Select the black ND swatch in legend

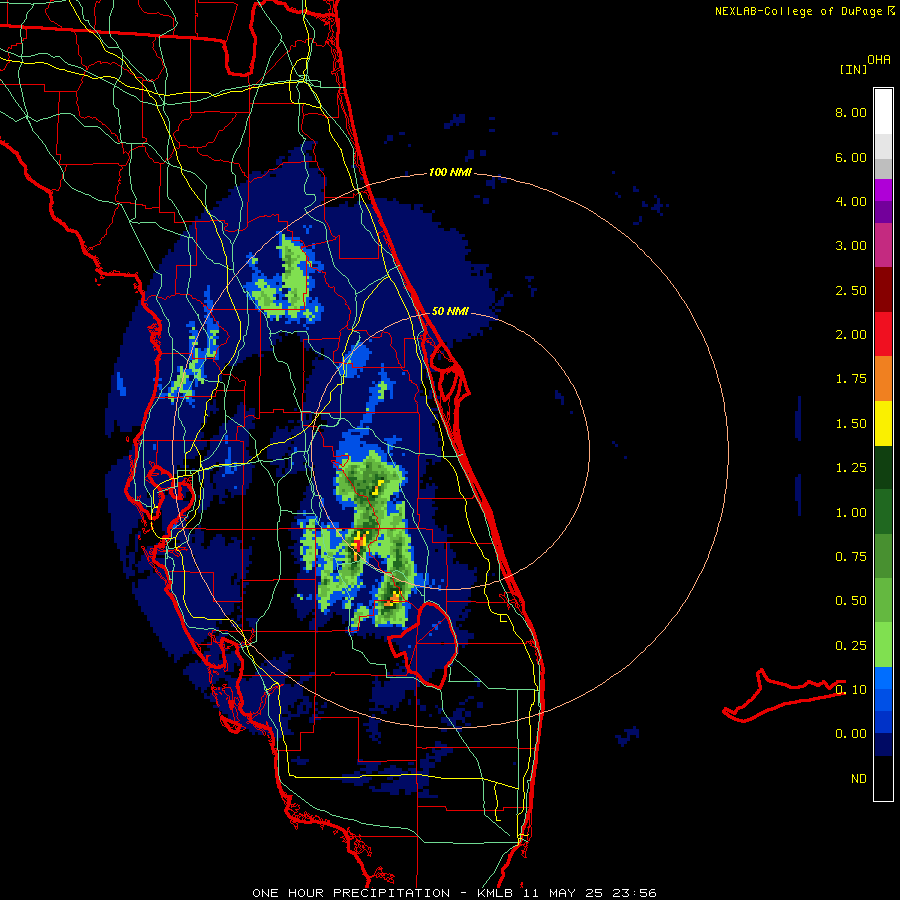pyautogui.click(x=883, y=778)
